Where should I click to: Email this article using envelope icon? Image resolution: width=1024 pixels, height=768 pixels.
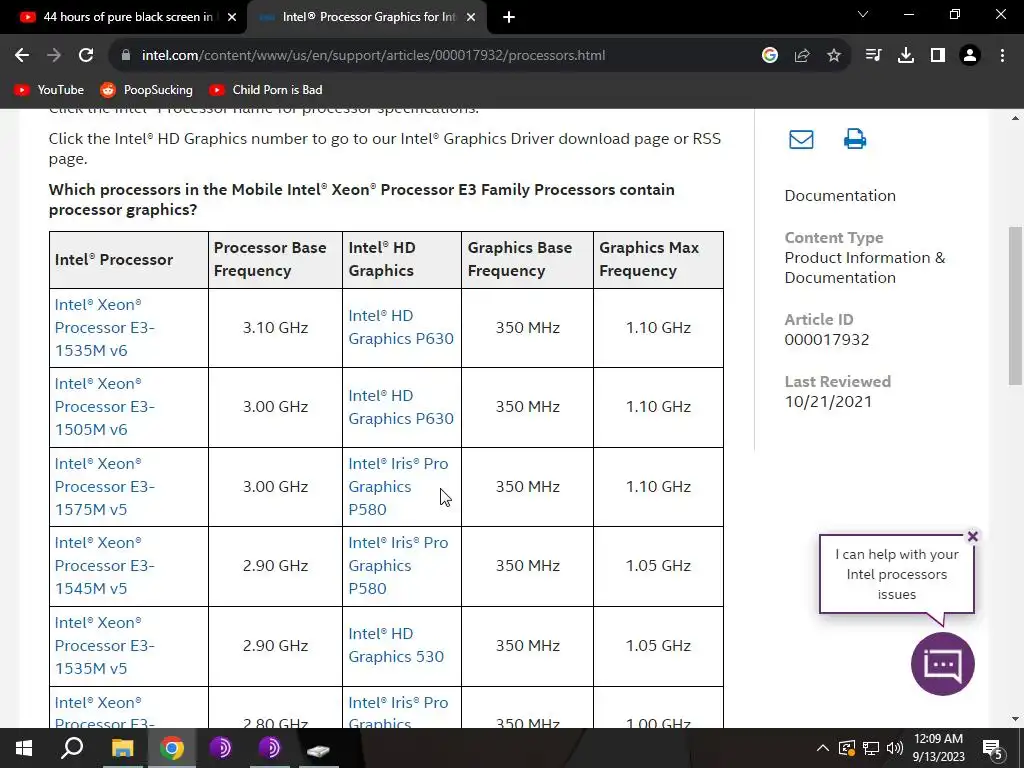[x=801, y=139]
